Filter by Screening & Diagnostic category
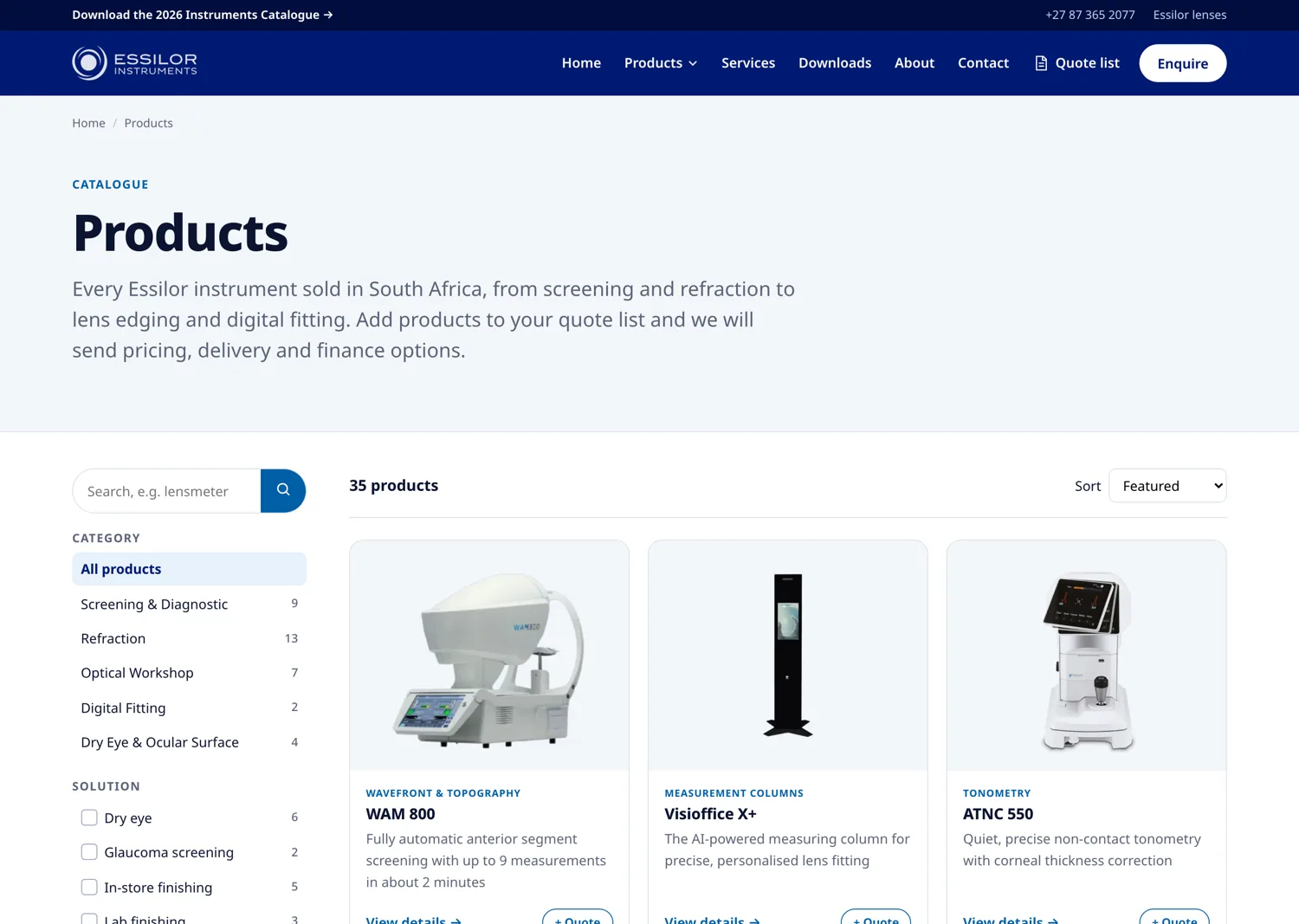1299x924 pixels. 189,604
